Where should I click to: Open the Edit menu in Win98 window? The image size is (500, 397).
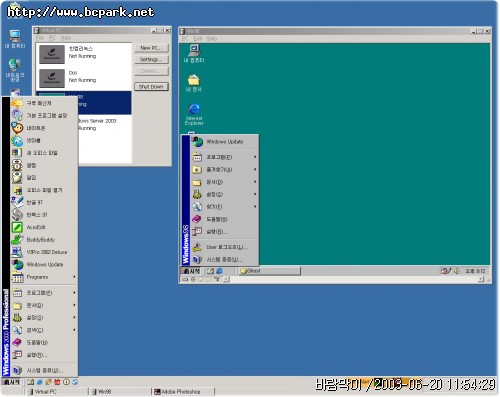(198, 39)
